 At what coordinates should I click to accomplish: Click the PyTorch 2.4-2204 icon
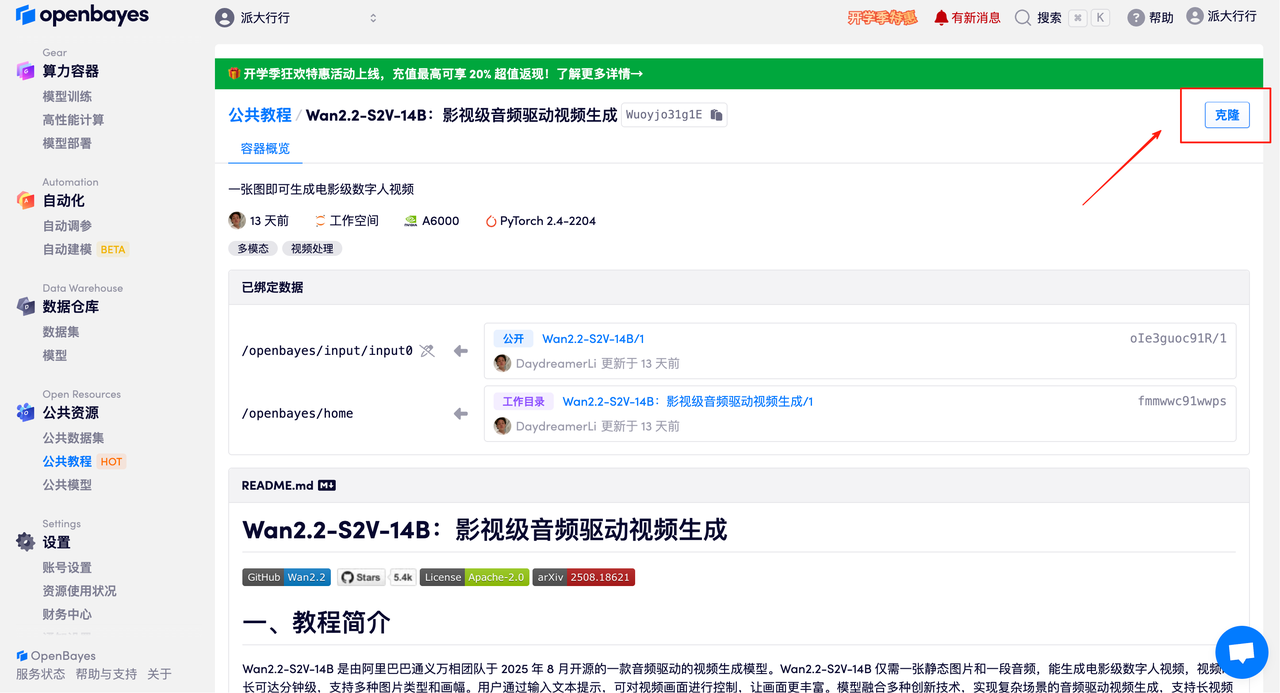tap(491, 221)
